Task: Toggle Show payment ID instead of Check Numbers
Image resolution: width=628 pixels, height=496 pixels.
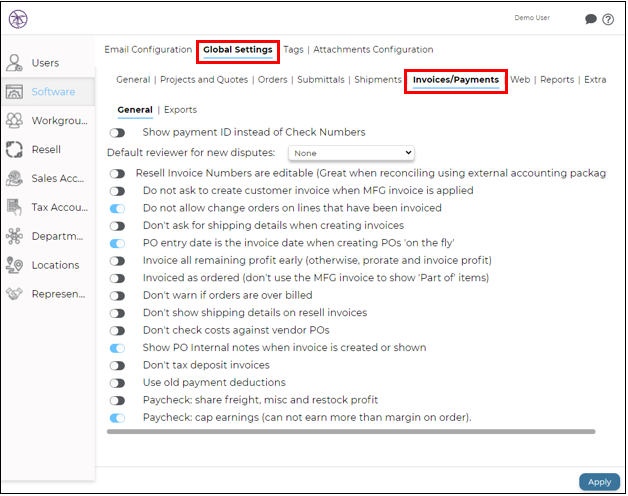Action: click(x=117, y=133)
